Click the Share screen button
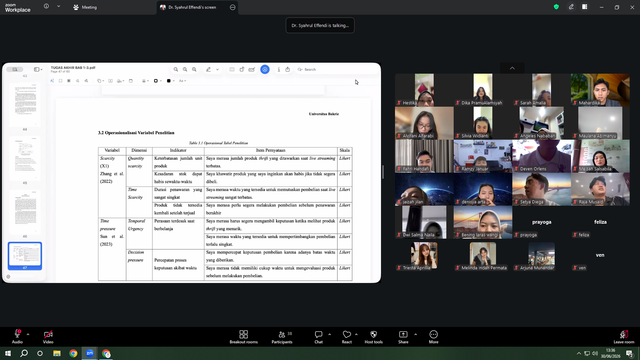This screenshot has height=360, width=640. click(x=403, y=337)
